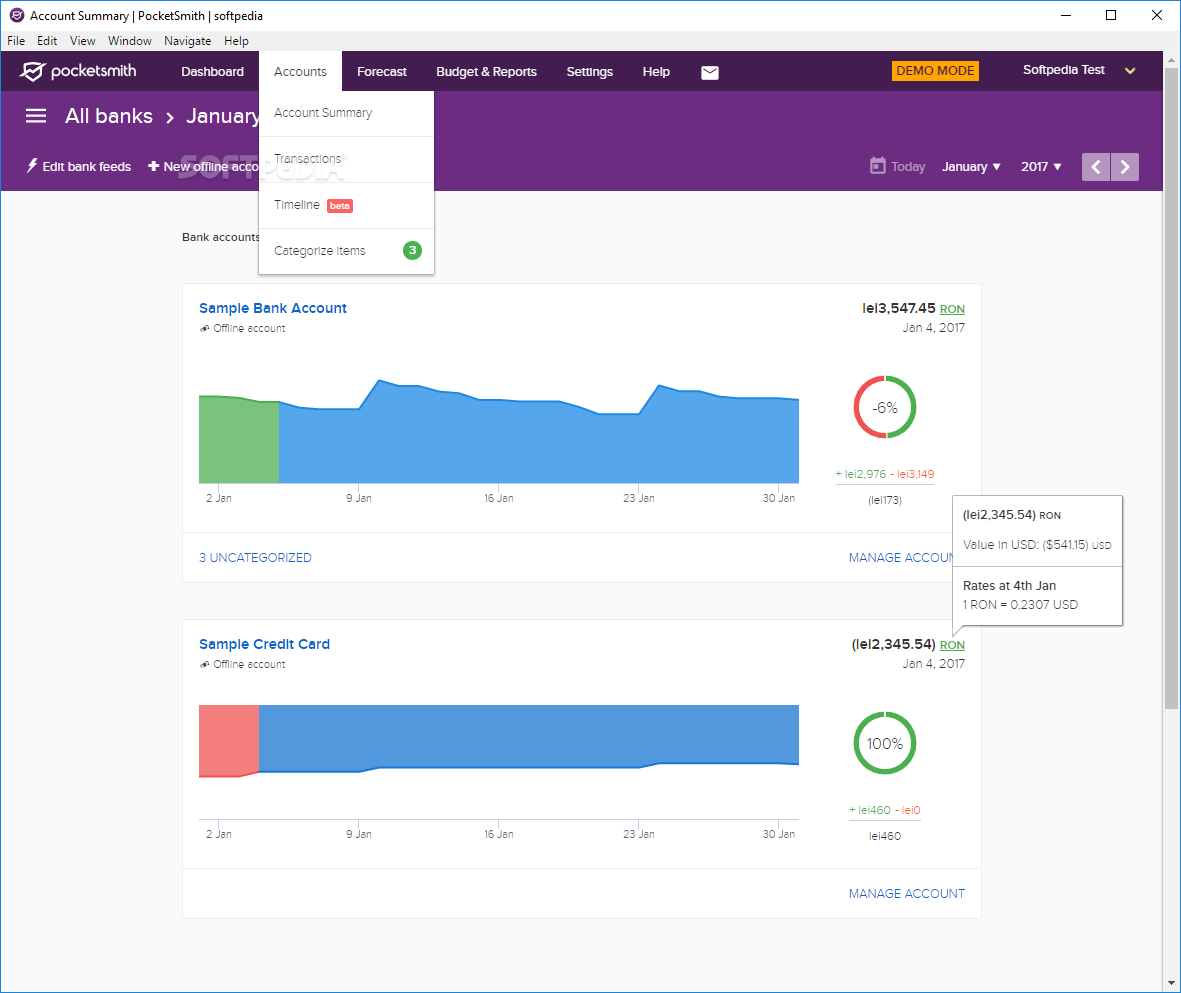Click the All banks breadcrumb
The image size is (1181, 993).
click(108, 116)
